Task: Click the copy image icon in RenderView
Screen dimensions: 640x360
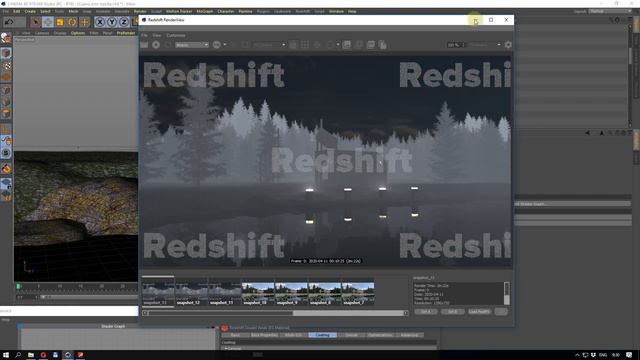Action: (382, 44)
